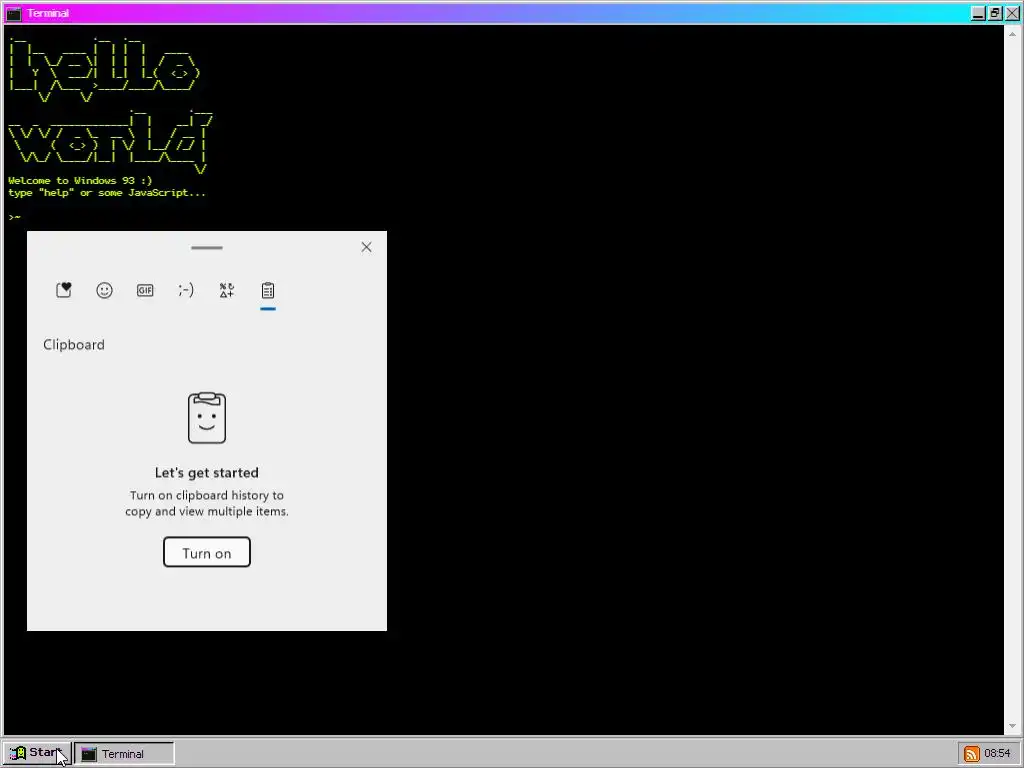Click the terminal scrollbar down arrow
This screenshot has height=768, width=1024.
pyautogui.click(x=1013, y=727)
